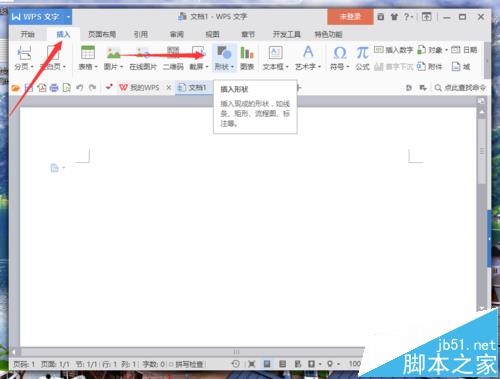Save the document with the save icon
The width and height of the screenshot is (500, 379).
click(x=29, y=88)
